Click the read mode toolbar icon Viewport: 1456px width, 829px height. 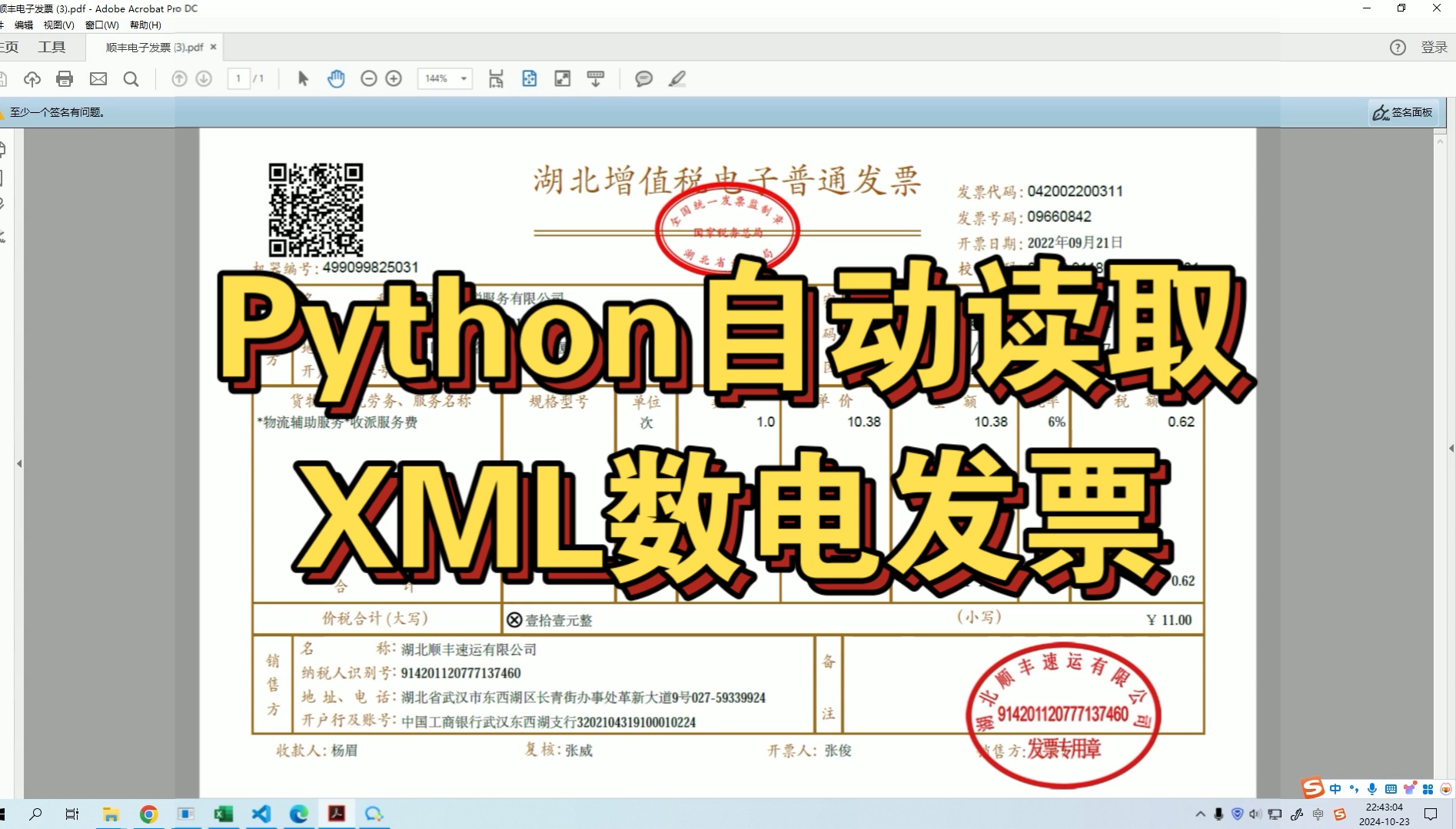click(x=596, y=79)
